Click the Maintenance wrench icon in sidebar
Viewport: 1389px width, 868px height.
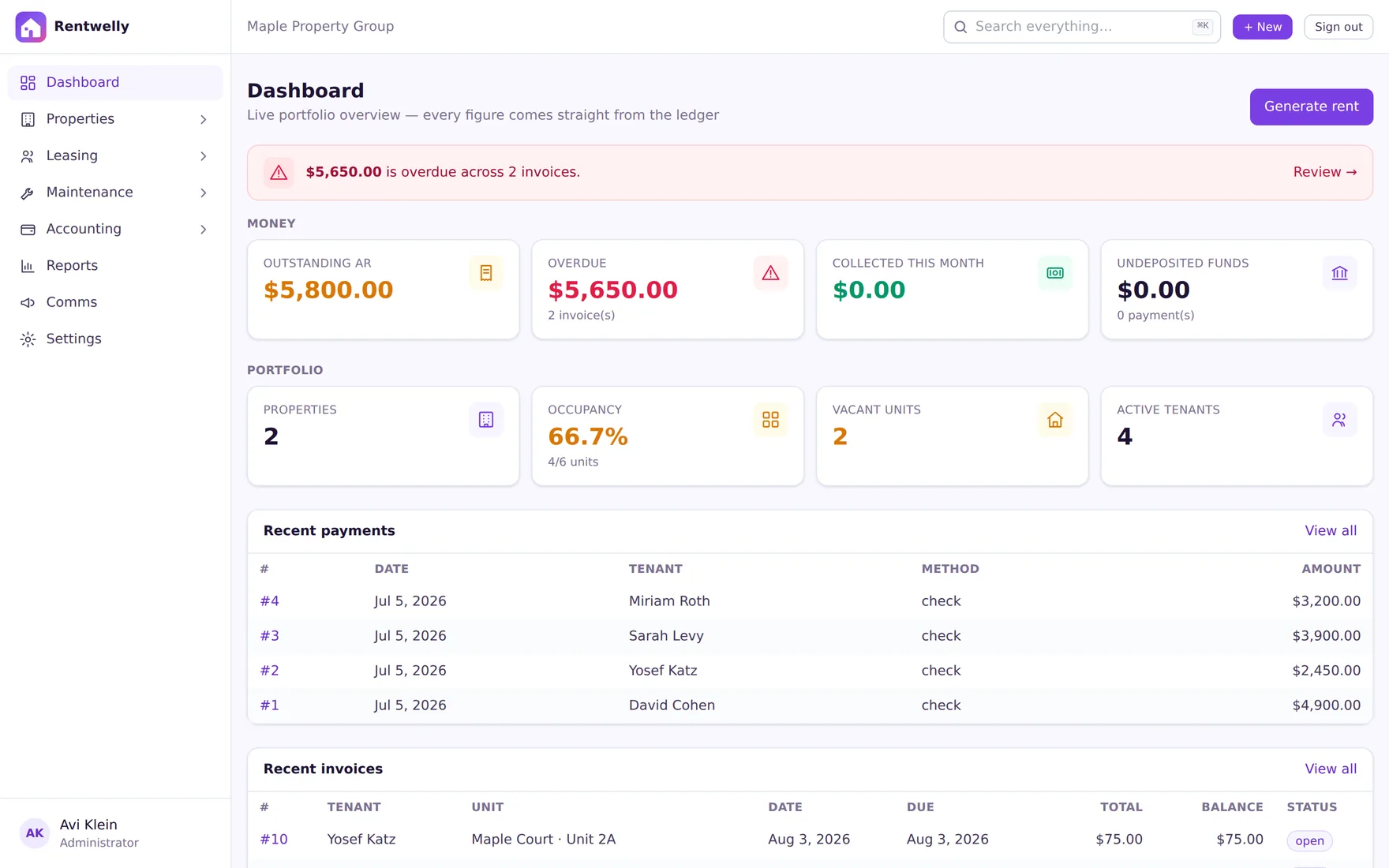click(28, 193)
